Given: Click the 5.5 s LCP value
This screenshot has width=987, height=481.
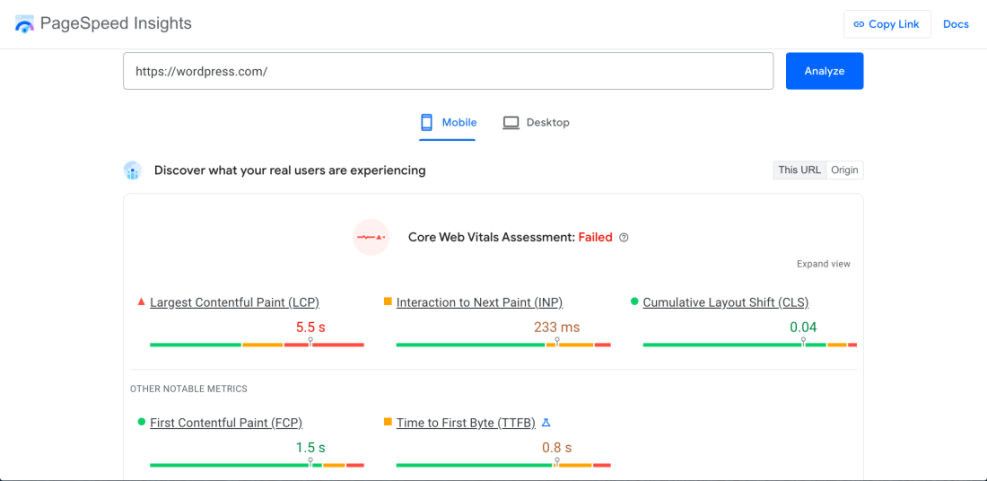Looking at the screenshot, I should (310, 327).
